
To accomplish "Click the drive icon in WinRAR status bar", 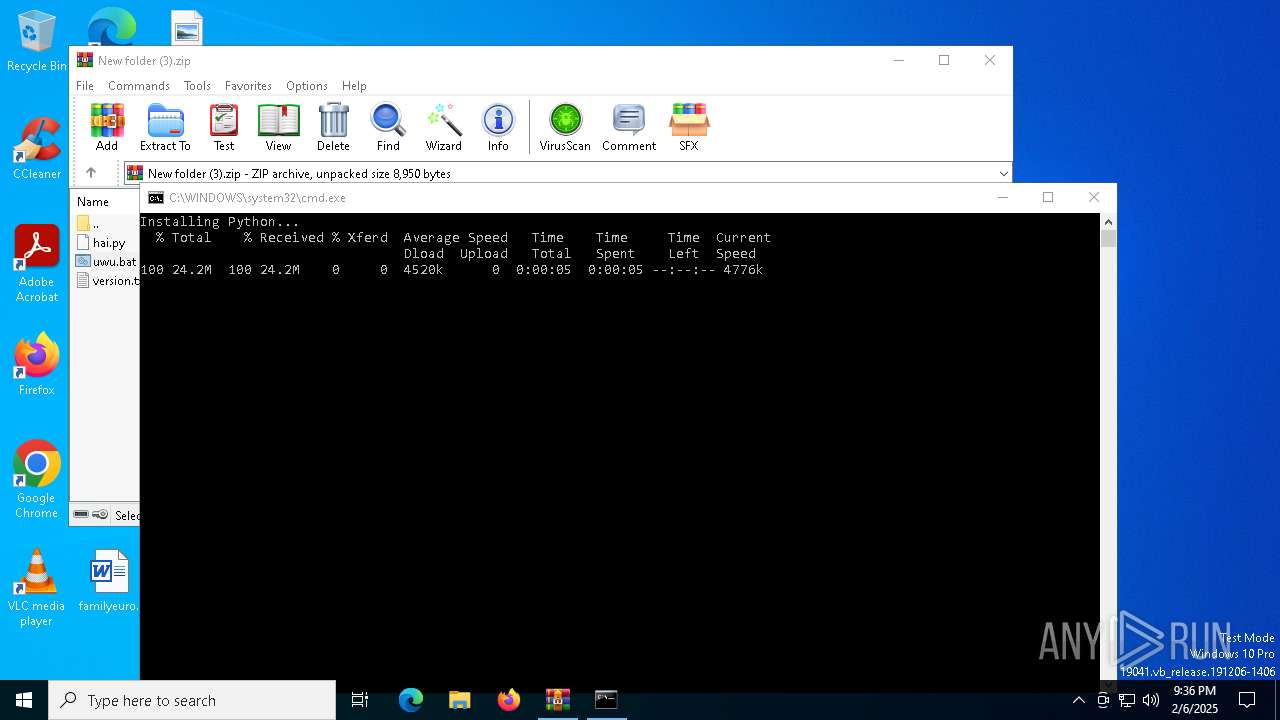I will [x=81, y=515].
